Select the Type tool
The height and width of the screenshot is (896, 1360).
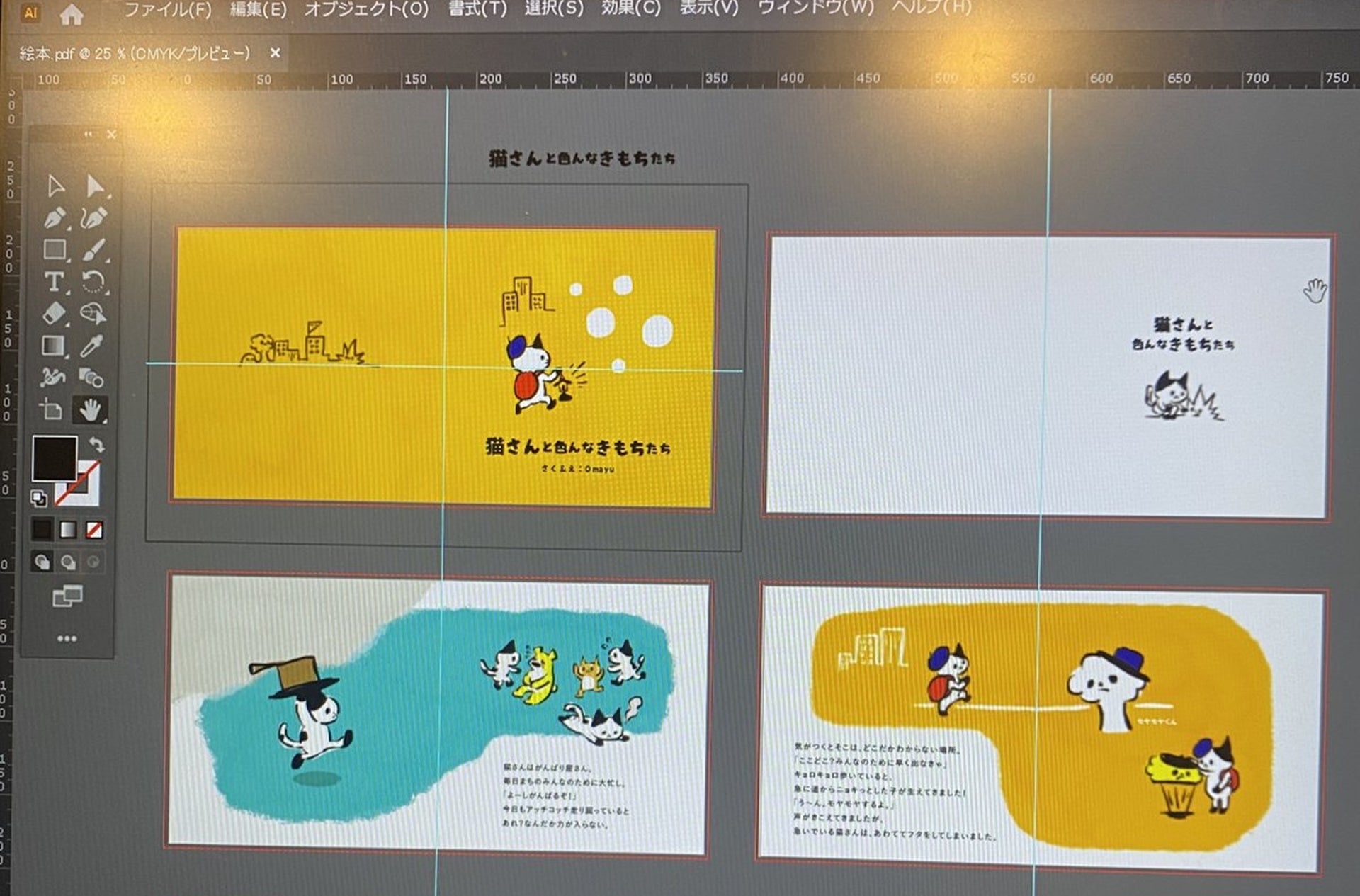coord(55,282)
